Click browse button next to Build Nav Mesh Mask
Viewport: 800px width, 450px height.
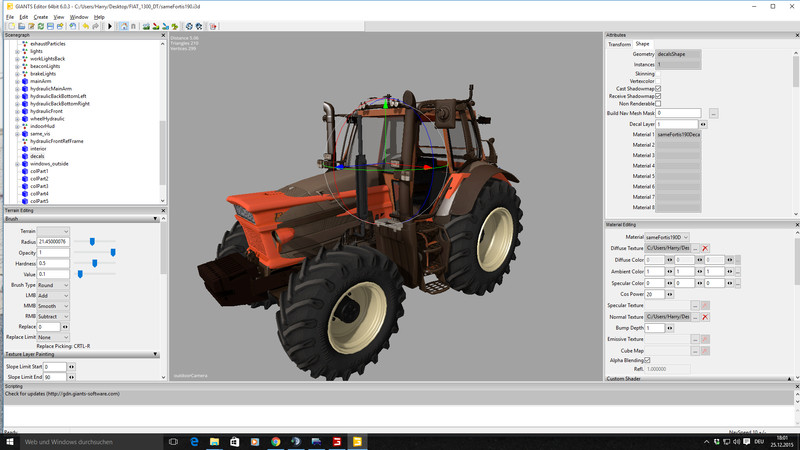click(x=714, y=113)
